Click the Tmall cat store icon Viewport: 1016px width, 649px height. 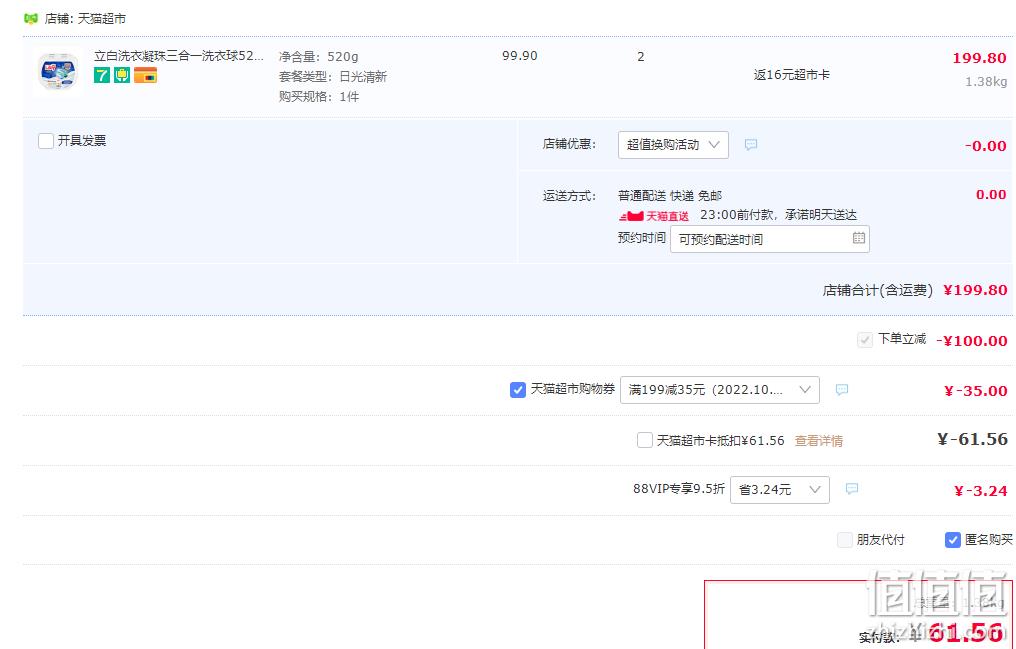30,18
